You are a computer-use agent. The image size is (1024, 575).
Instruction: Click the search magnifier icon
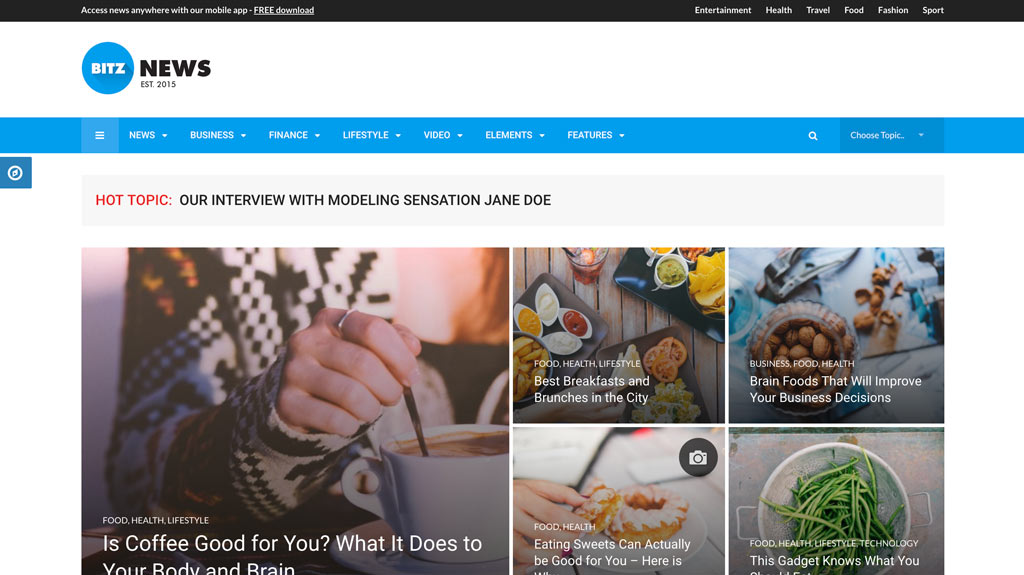[x=812, y=136]
